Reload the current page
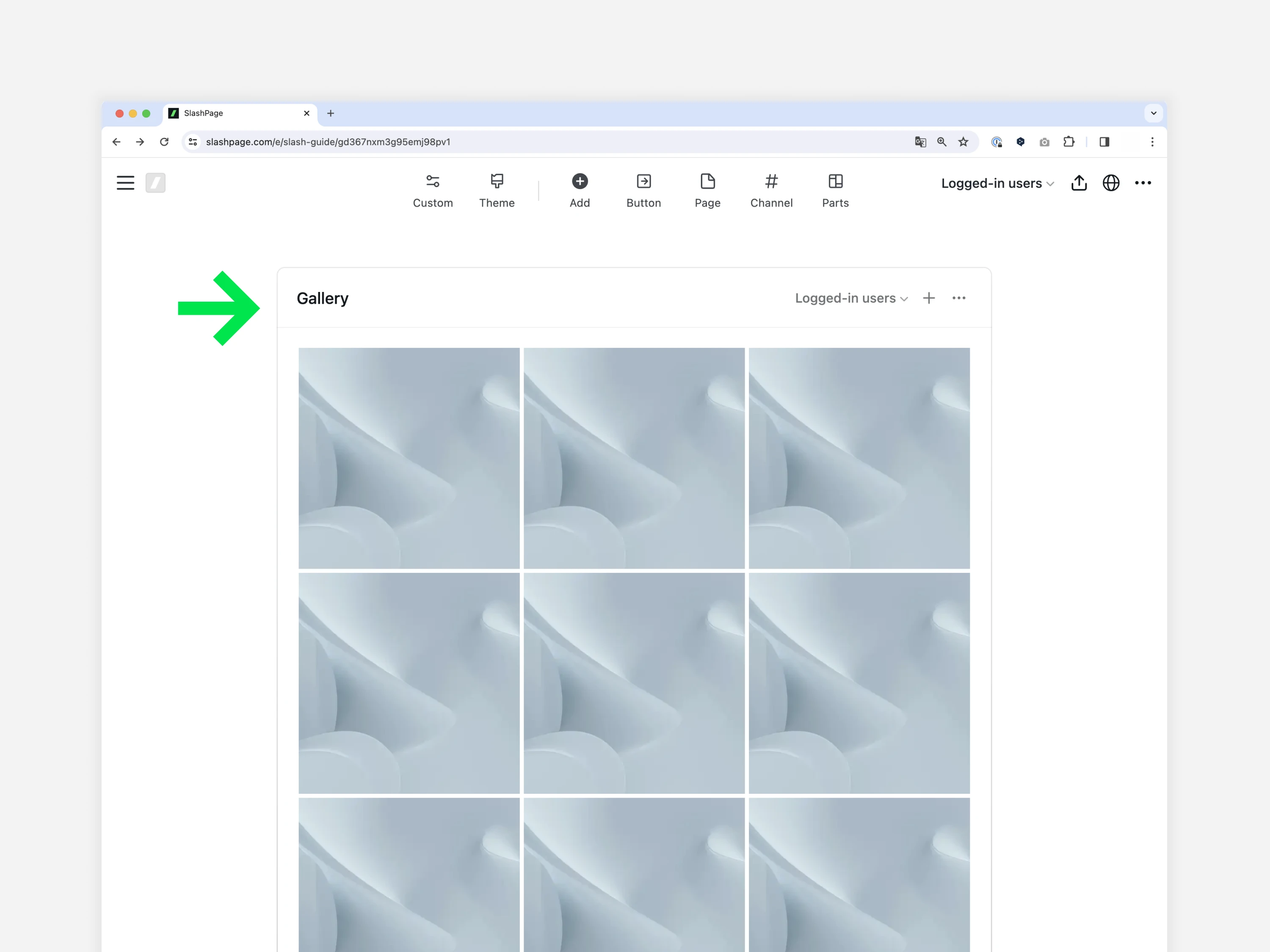This screenshot has width=1270, height=952. click(x=164, y=142)
